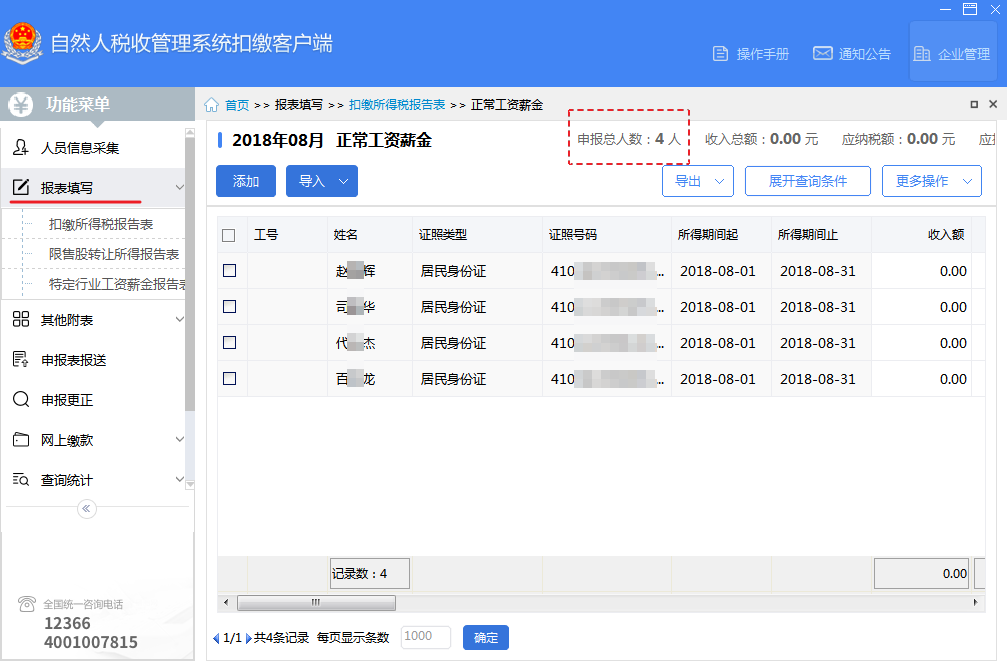Open the 导入 dropdown button
Viewport: 1007px width, 661px height.
(x=322, y=181)
